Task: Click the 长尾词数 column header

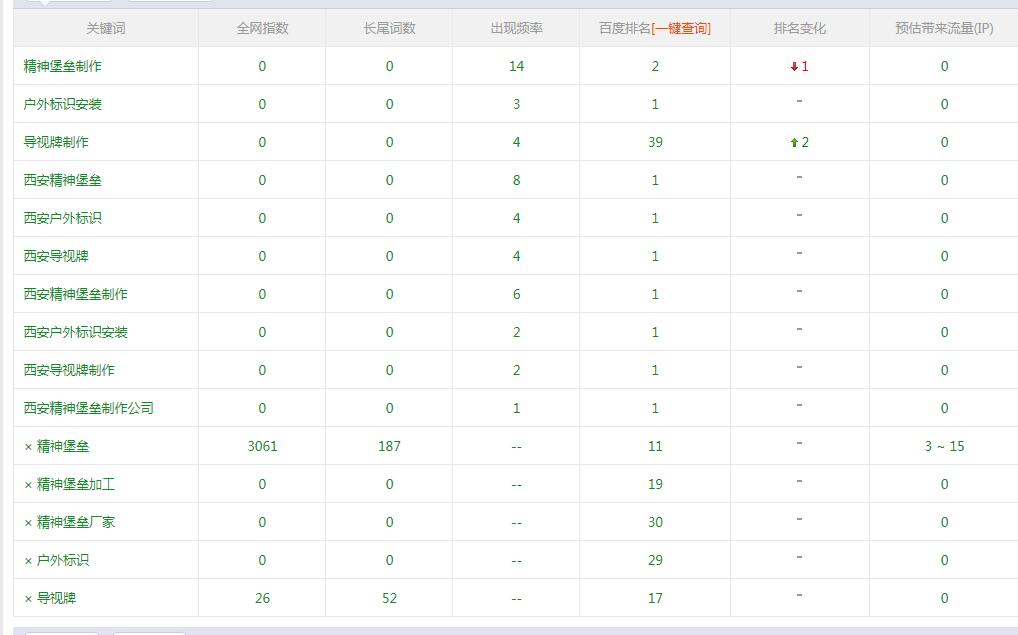Action: click(x=389, y=29)
